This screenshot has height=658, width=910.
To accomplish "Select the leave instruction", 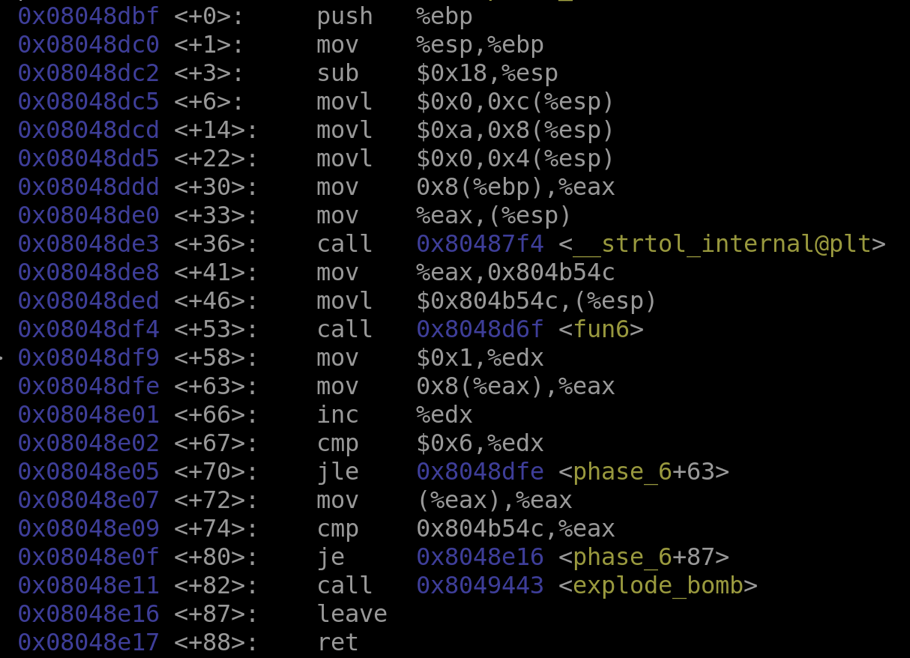I will (x=352, y=614).
